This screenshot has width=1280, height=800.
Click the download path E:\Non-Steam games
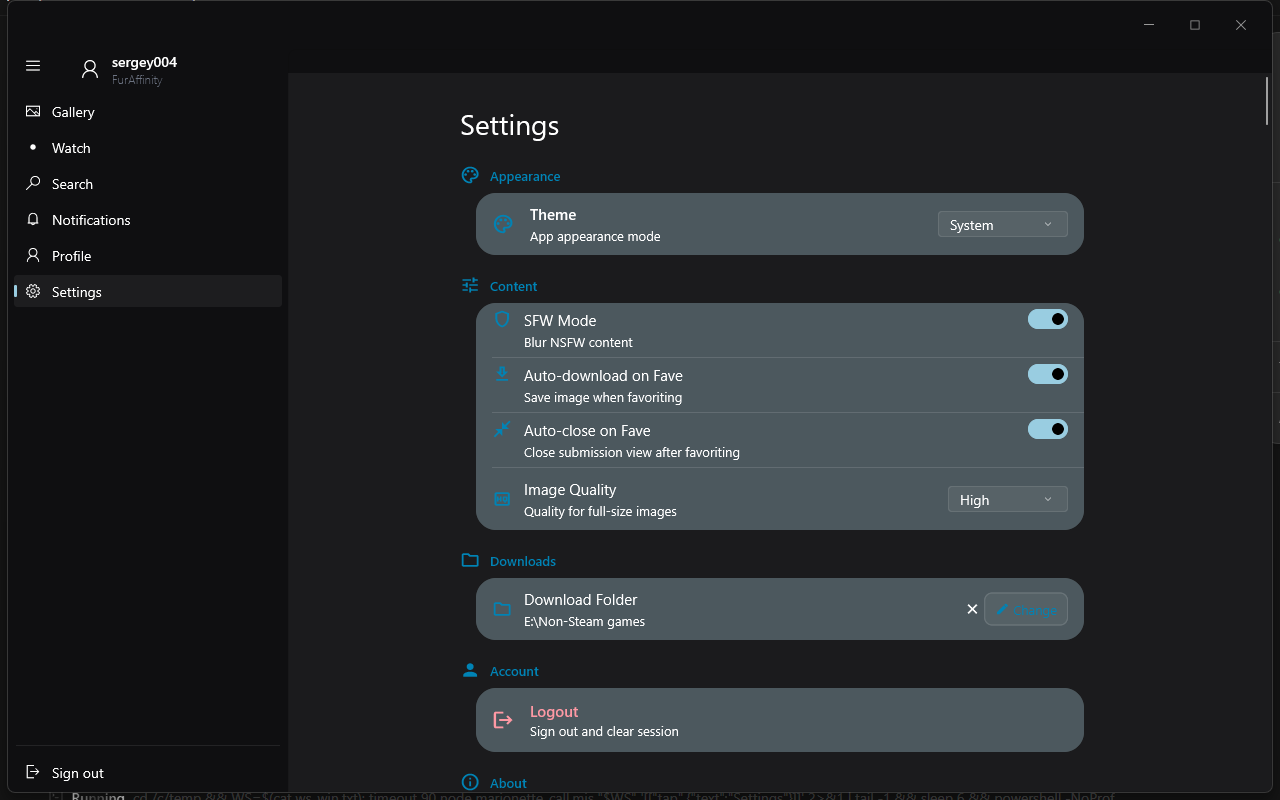click(x=584, y=621)
